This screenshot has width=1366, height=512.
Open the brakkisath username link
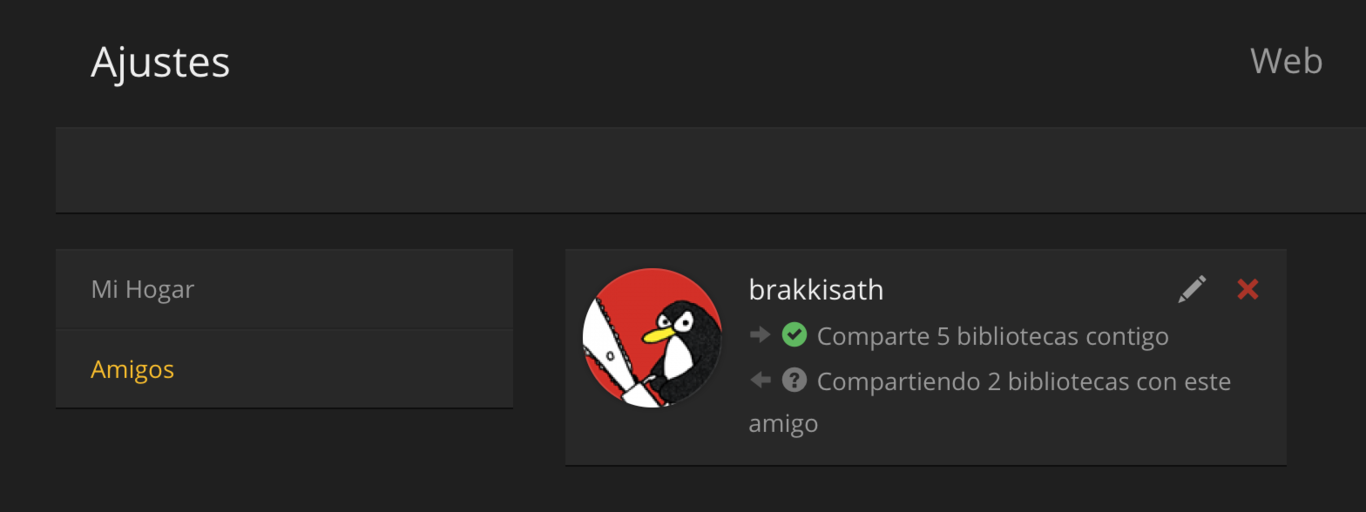pos(816,290)
